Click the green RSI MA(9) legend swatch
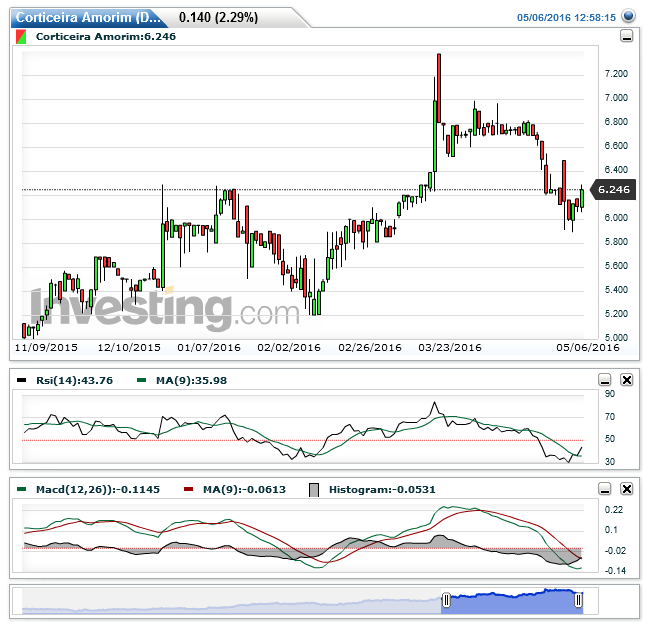Screen dimensions: 650x627 pyautogui.click(x=141, y=380)
